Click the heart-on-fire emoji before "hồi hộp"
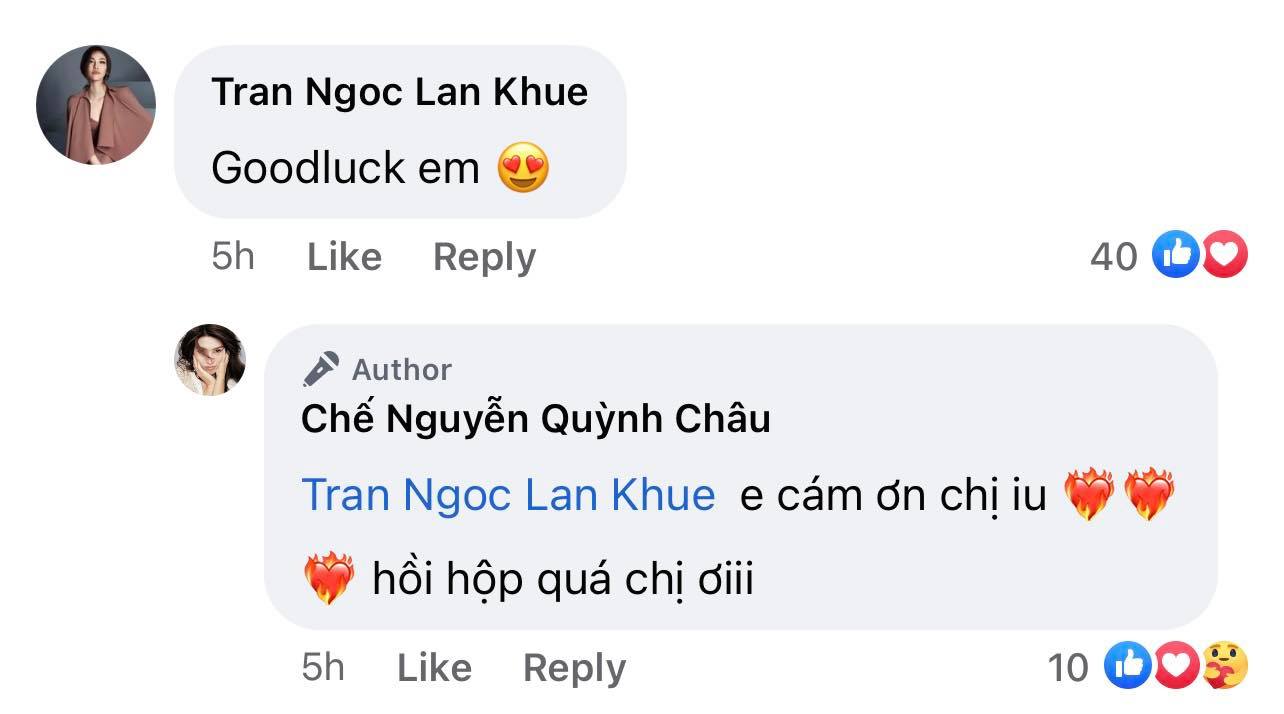The height and width of the screenshot is (714, 1284). [328, 579]
